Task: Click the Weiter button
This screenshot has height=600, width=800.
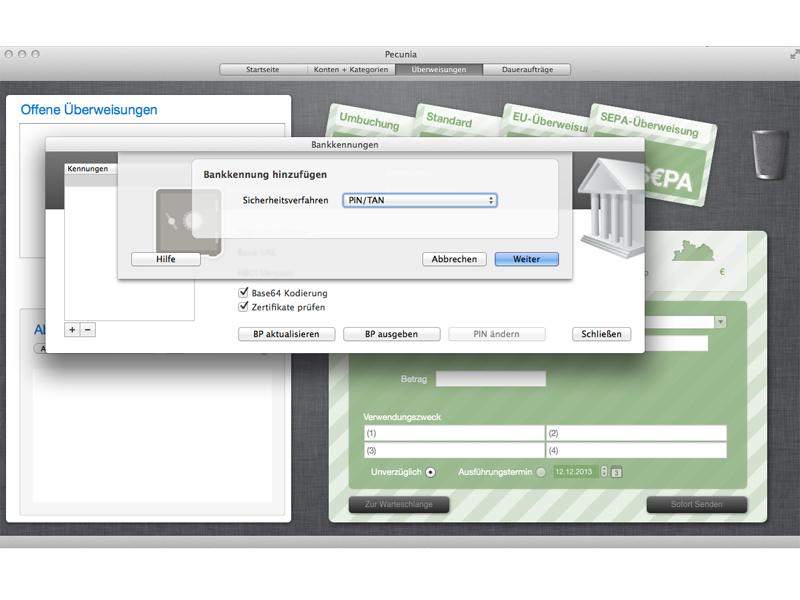Action: pyautogui.click(x=527, y=259)
